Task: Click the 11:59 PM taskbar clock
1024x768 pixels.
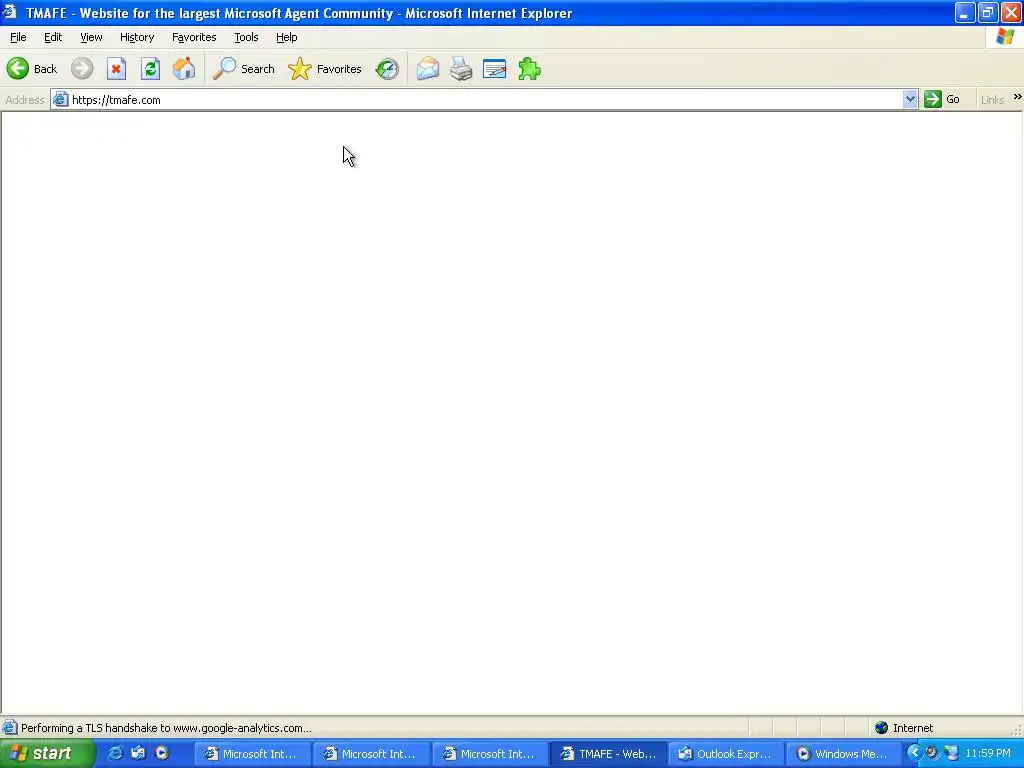Action: coord(987,753)
